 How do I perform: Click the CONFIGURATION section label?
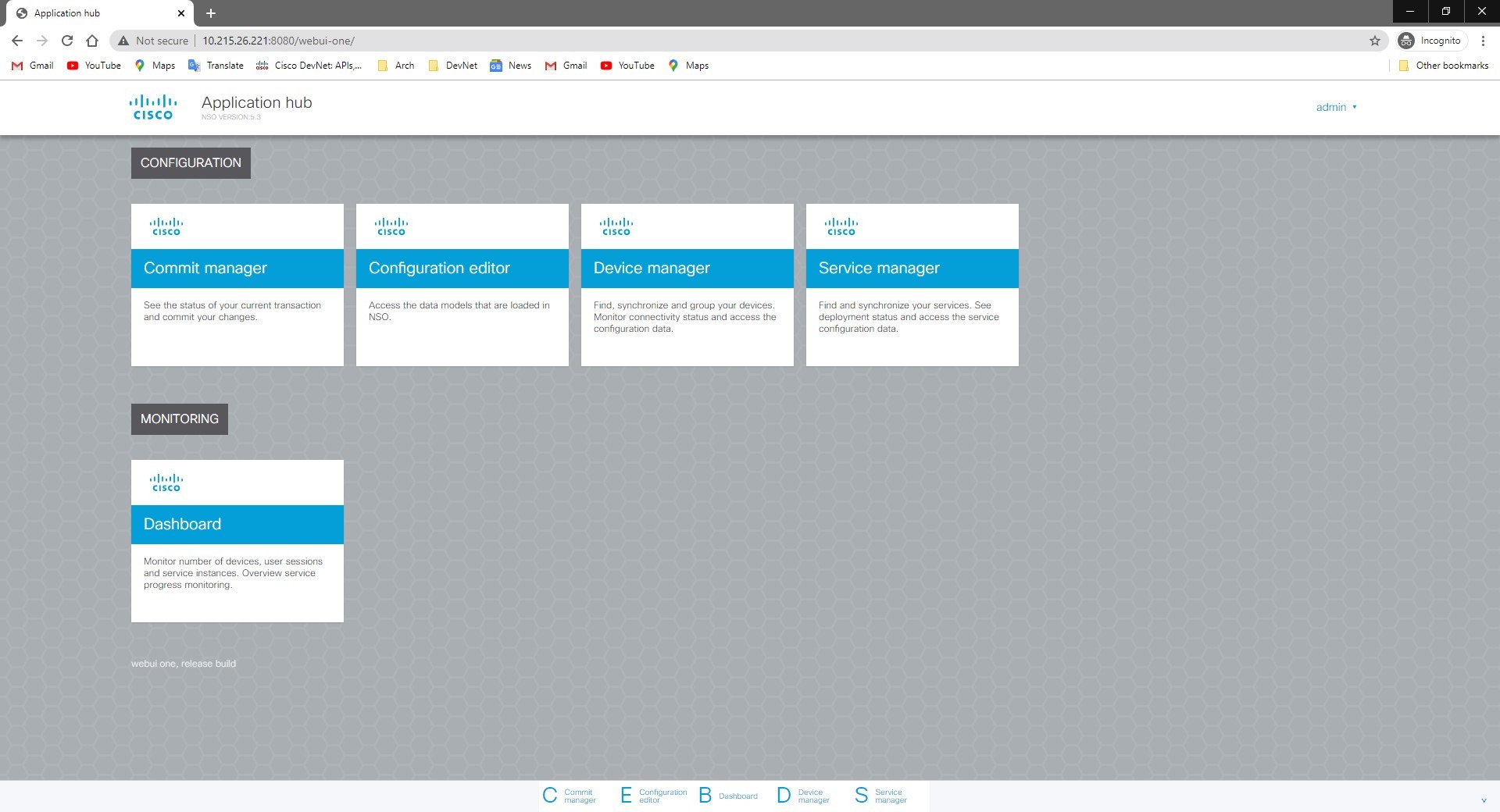pyautogui.click(x=191, y=163)
